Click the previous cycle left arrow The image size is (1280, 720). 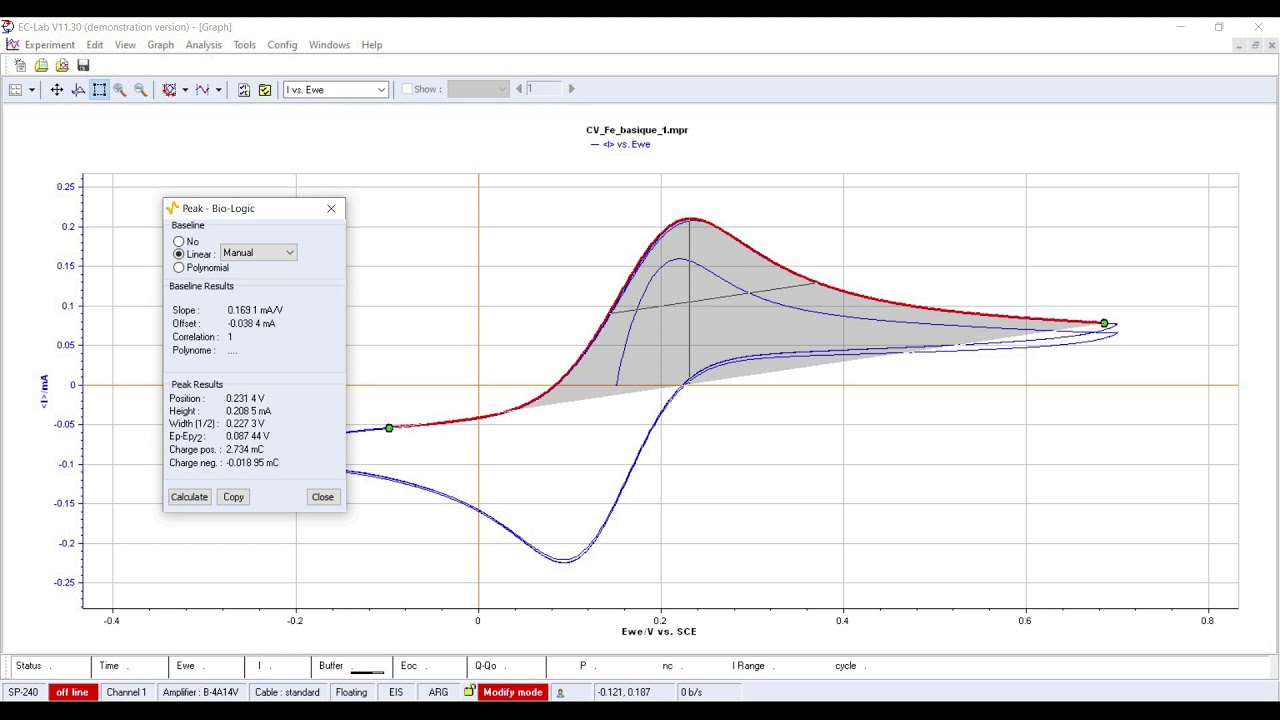click(519, 89)
